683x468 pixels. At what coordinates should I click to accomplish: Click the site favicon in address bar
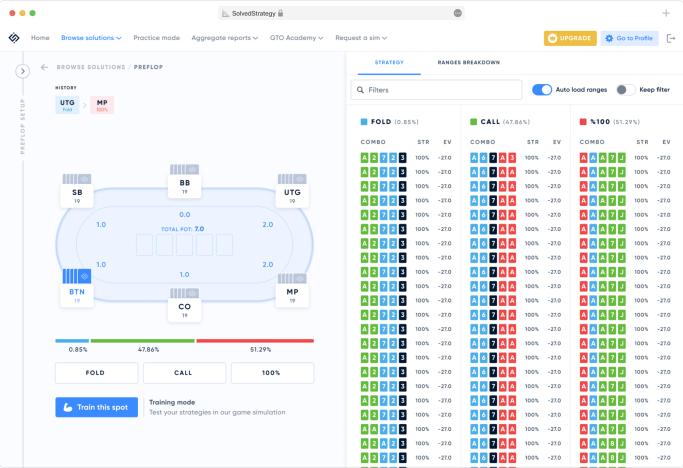click(226, 14)
